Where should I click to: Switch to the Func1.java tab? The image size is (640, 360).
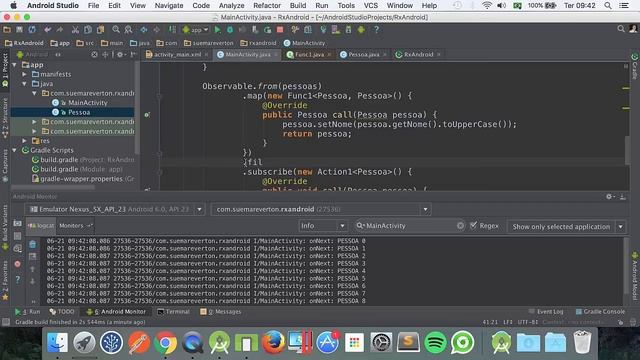coord(309,54)
